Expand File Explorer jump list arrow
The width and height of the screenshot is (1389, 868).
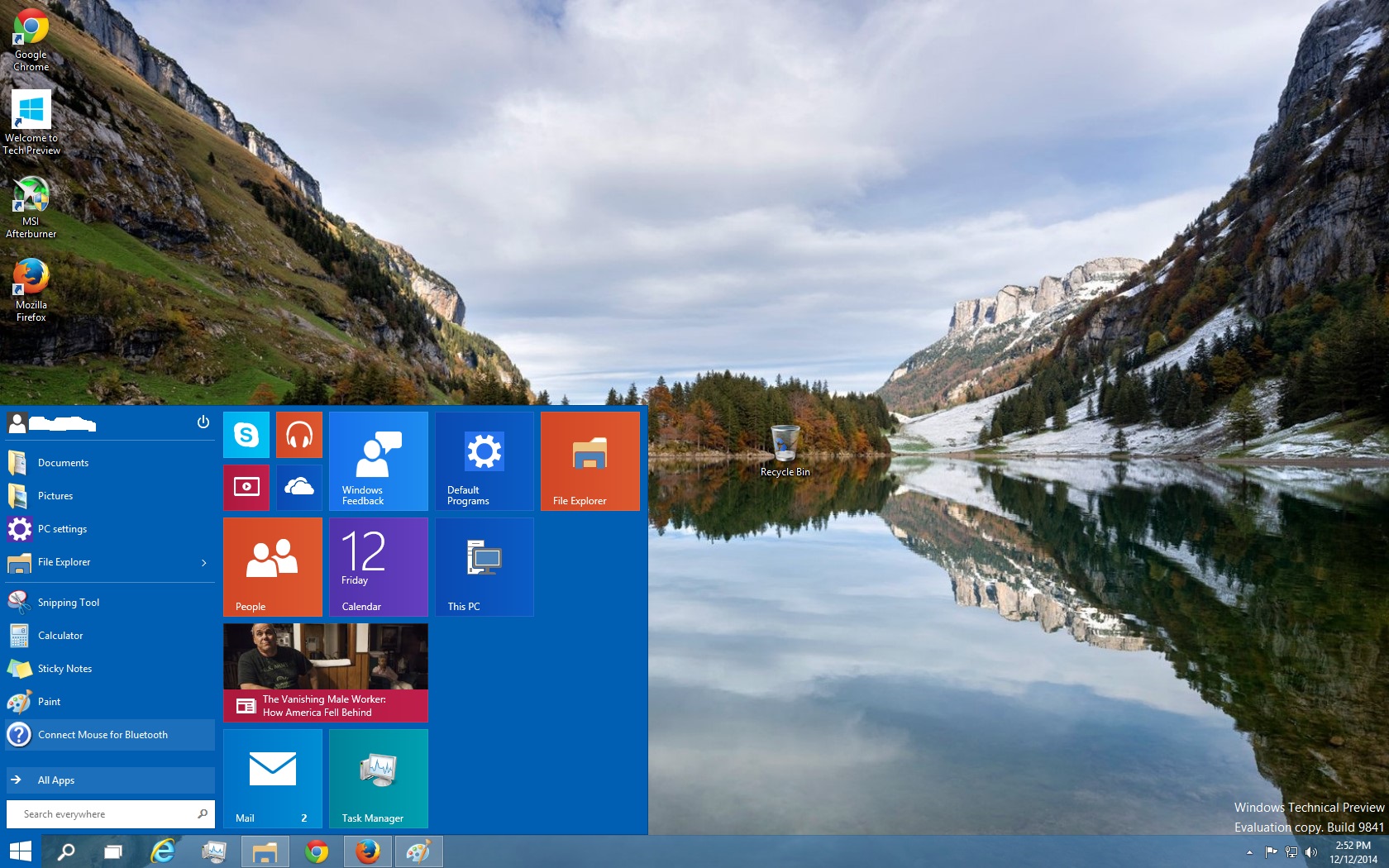(x=203, y=563)
